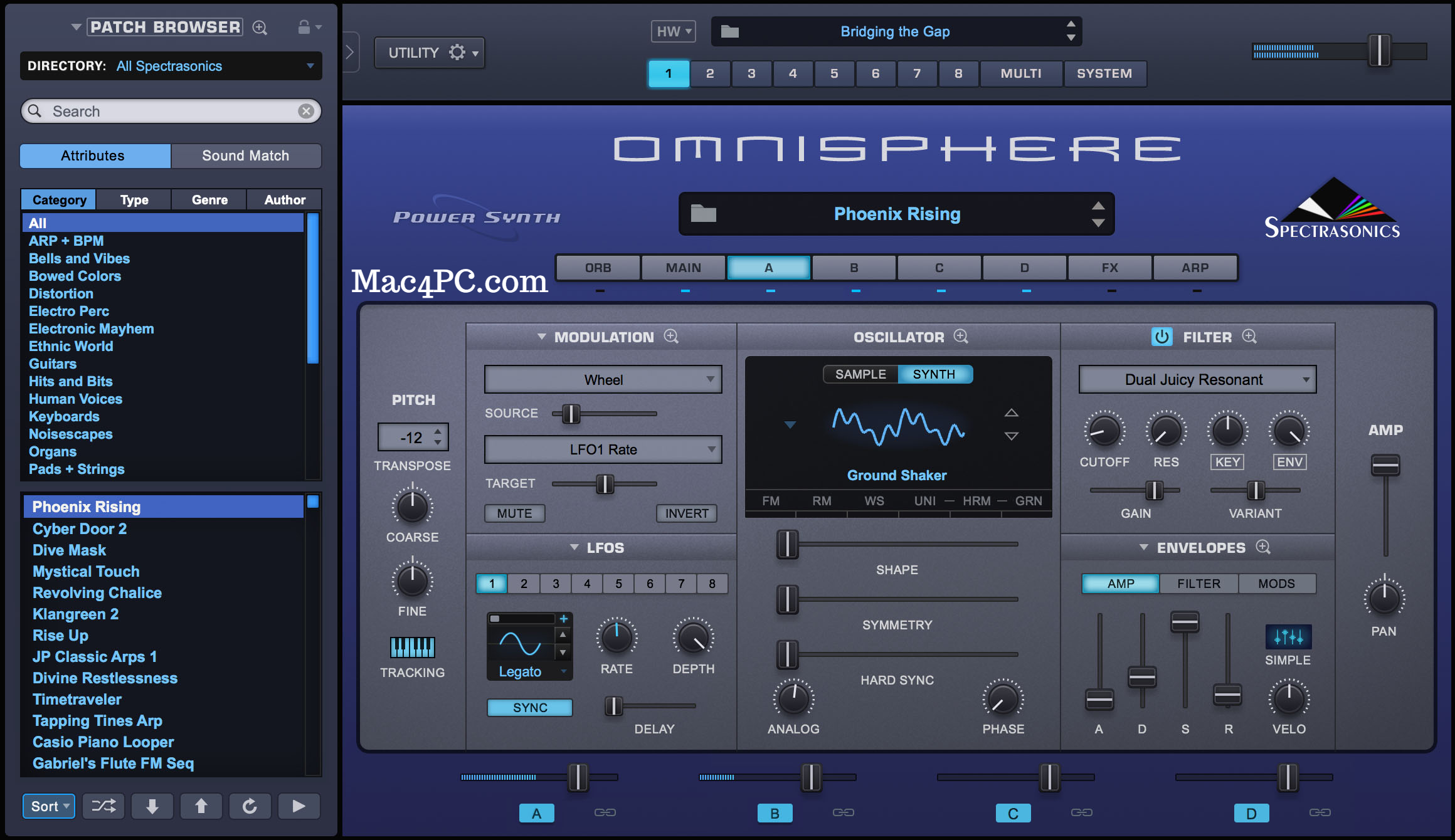Open the modulation source Wheel dropdown

click(x=603, y=380)
